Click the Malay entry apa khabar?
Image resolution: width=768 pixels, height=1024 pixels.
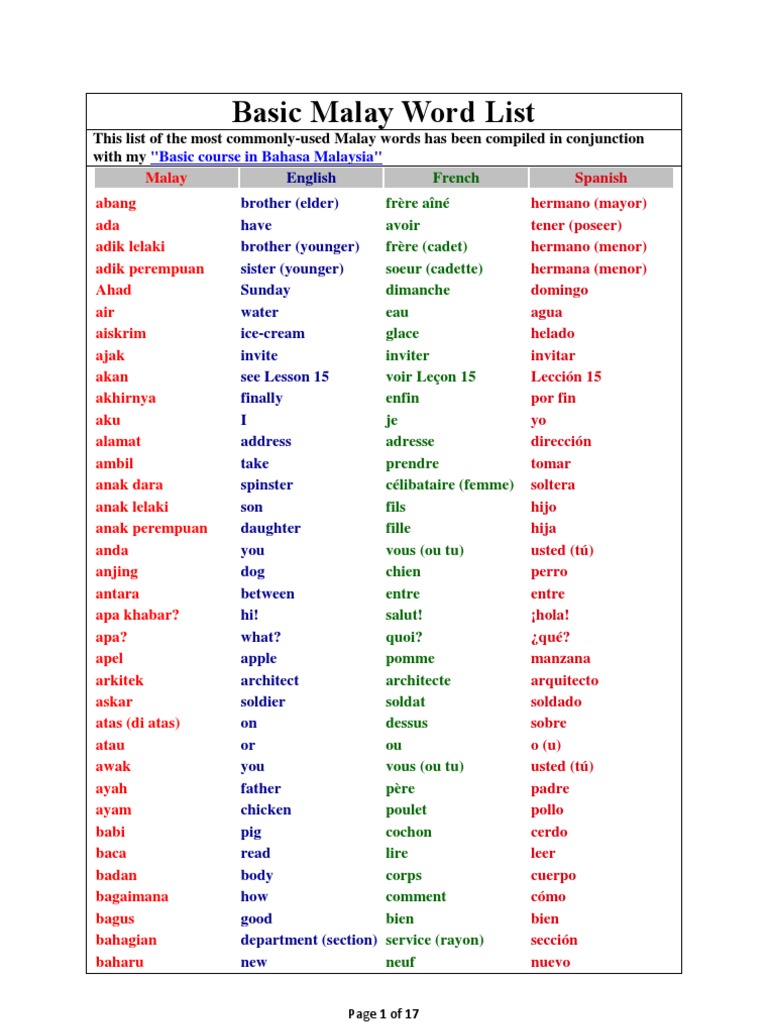point(137,615)
